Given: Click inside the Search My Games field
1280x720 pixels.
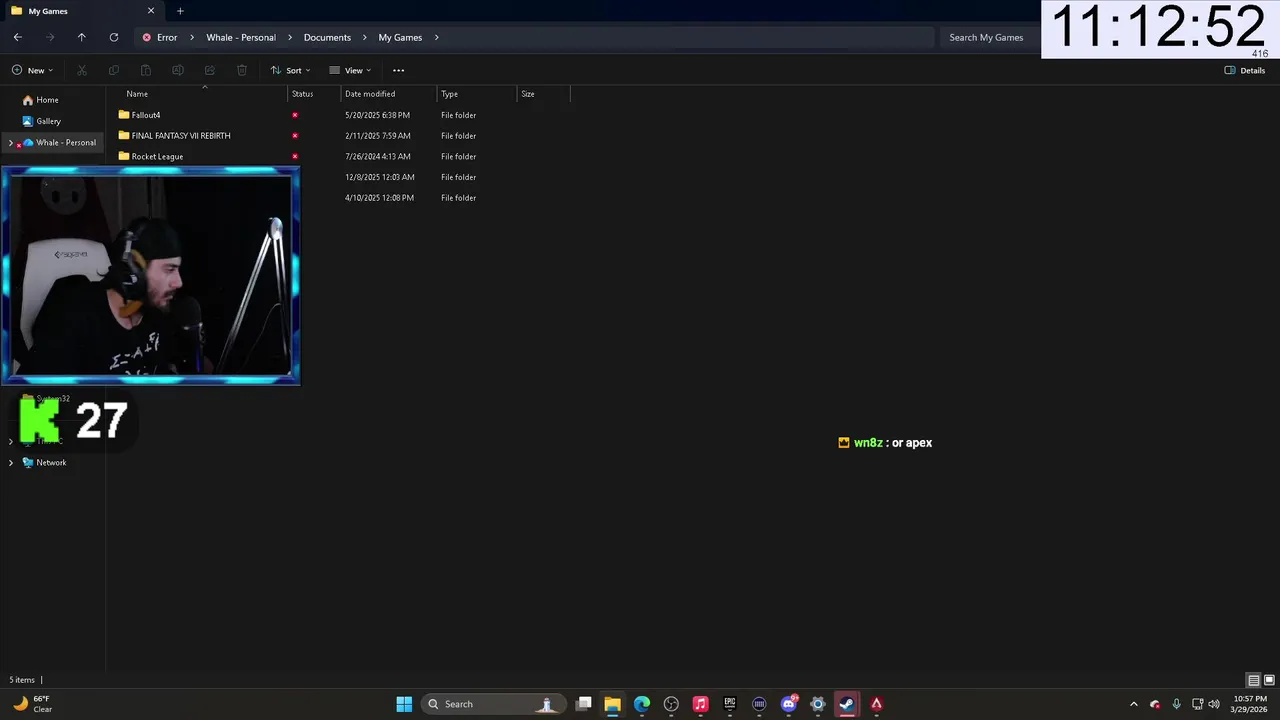Looking at the screenshot, I should click(988, 37).
